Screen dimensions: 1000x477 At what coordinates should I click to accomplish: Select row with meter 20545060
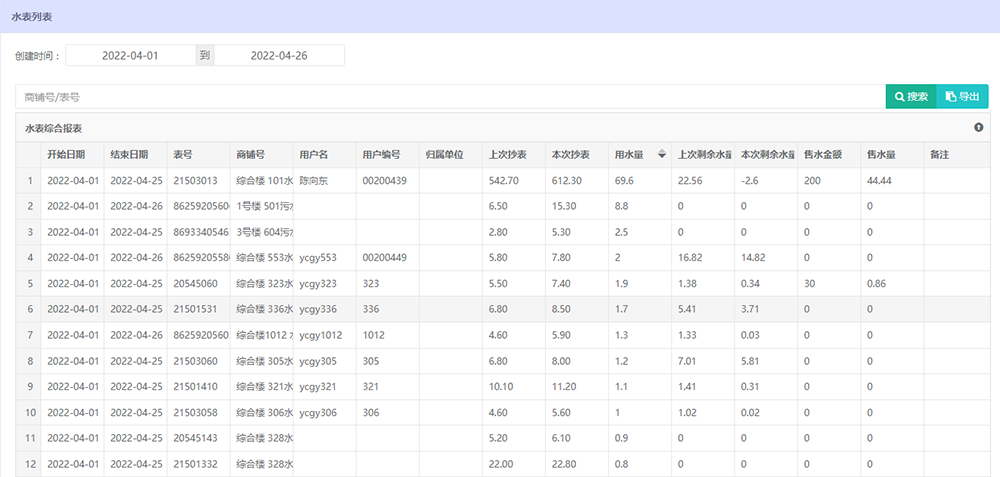pyautogui.click(x=196, y=284)
